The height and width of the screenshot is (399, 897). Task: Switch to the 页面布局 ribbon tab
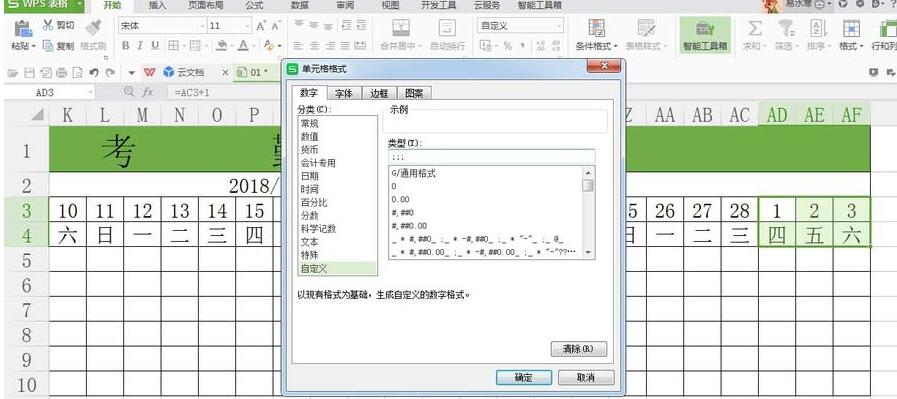point(205,5)
